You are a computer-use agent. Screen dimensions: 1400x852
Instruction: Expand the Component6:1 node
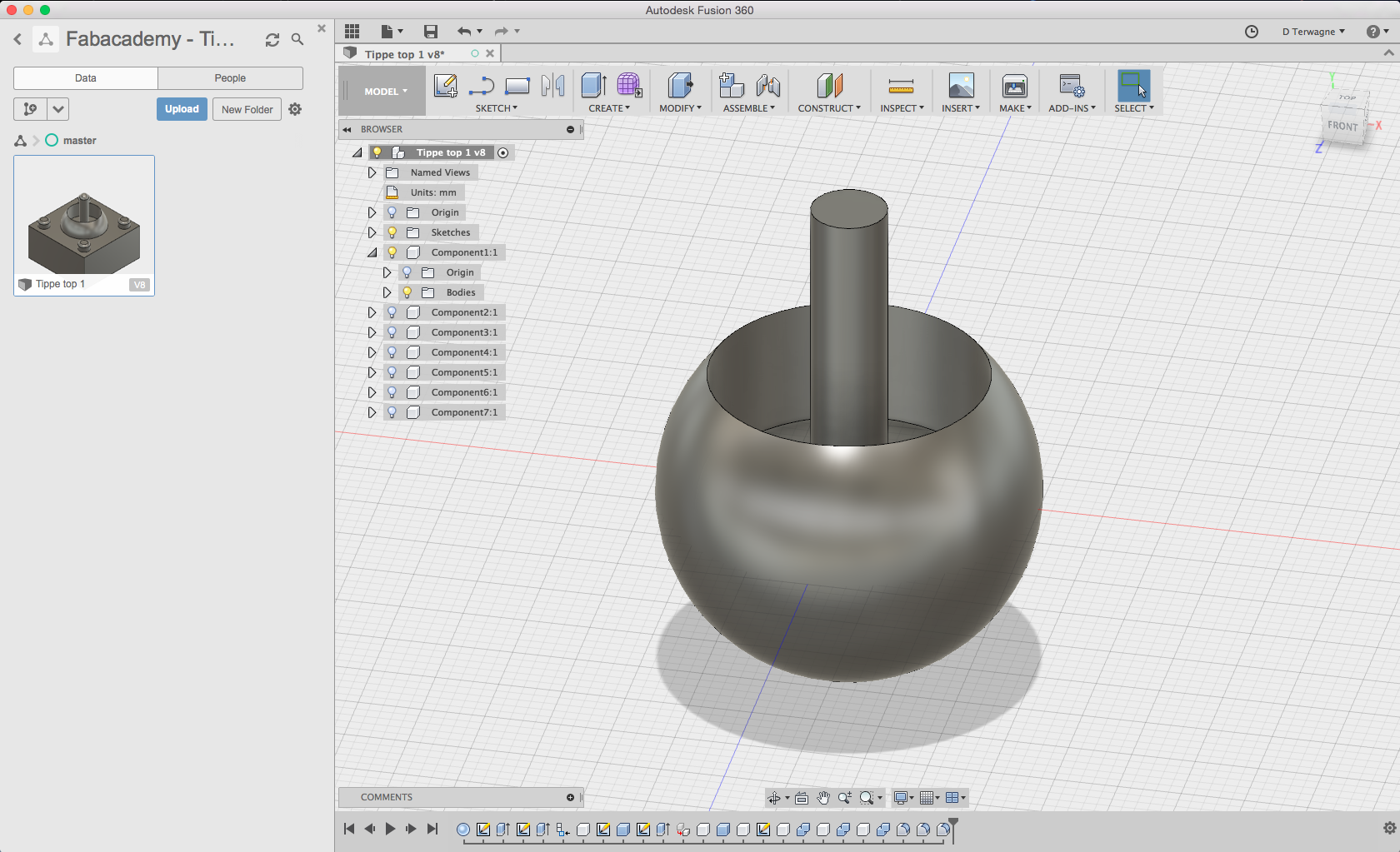372,392
